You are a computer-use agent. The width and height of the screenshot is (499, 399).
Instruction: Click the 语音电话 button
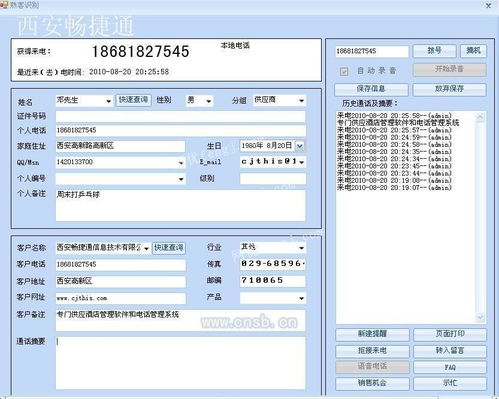(x=372, y=367)
